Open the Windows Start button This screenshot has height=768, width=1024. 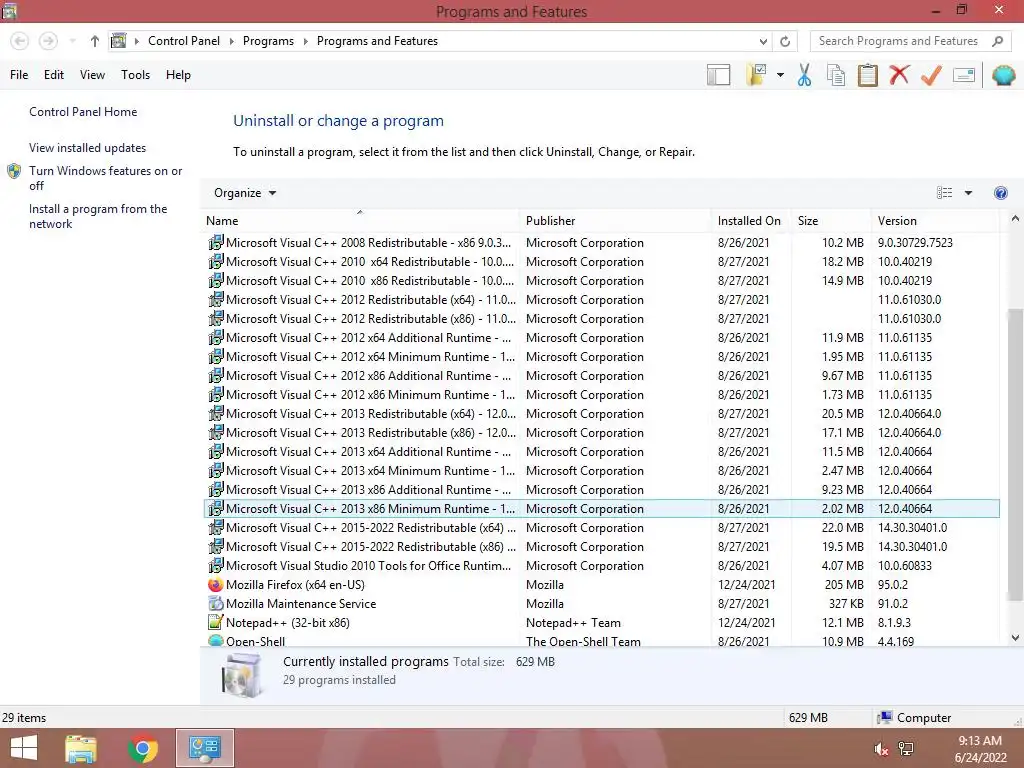pyautogui.click(x=24, y=748)
